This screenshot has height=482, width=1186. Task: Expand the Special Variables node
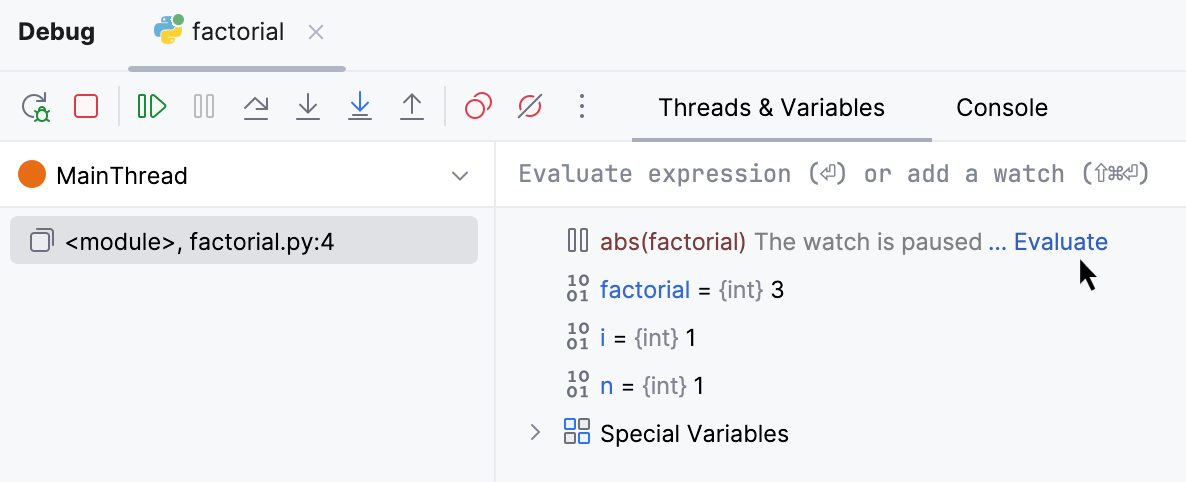(x=535, y=433)
